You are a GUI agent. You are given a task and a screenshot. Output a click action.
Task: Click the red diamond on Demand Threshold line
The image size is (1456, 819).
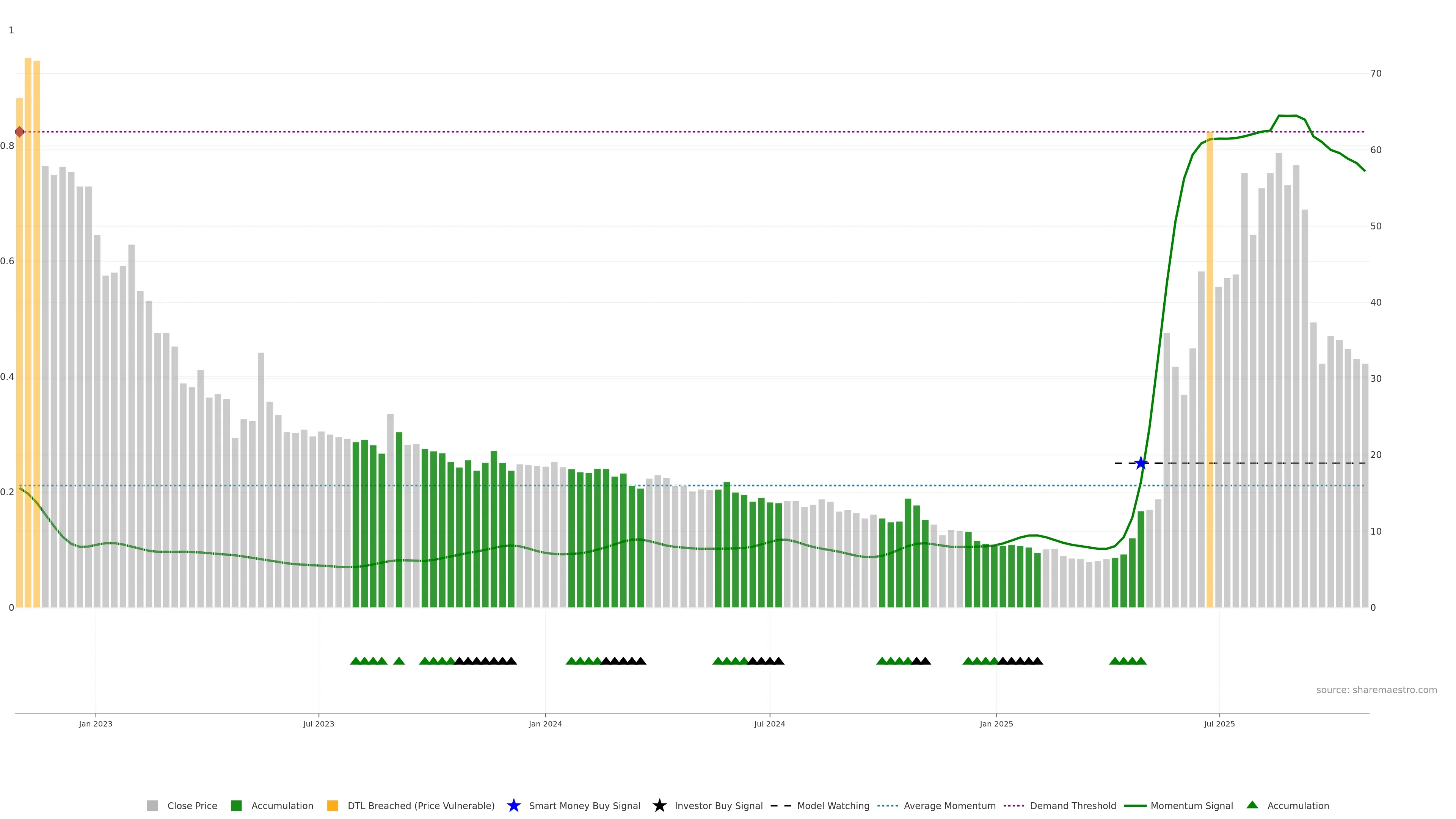point(20,132)
